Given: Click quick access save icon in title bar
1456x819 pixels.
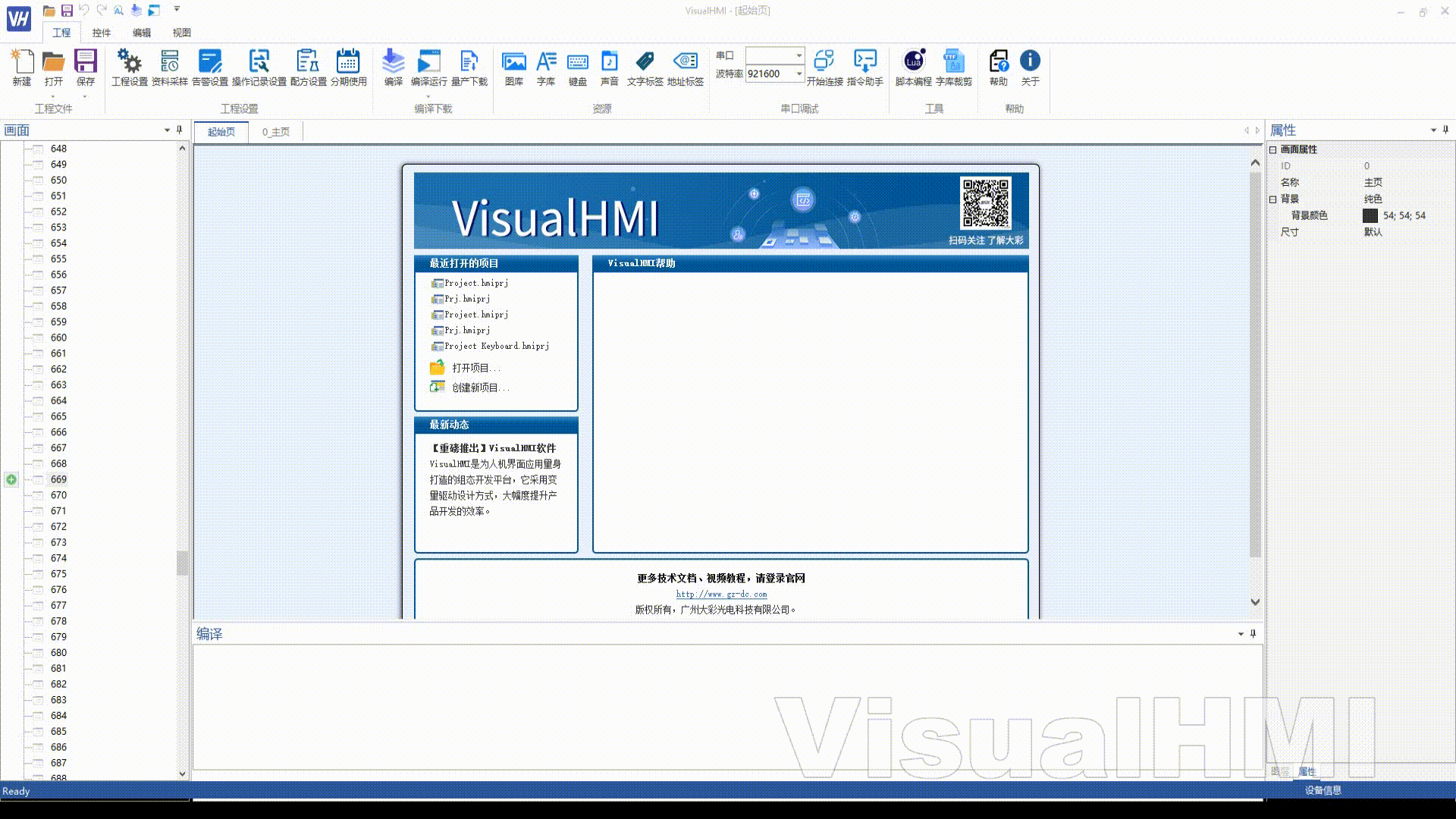Looking at the screenshot, I should pyautogui.click(x=67, y=10).
